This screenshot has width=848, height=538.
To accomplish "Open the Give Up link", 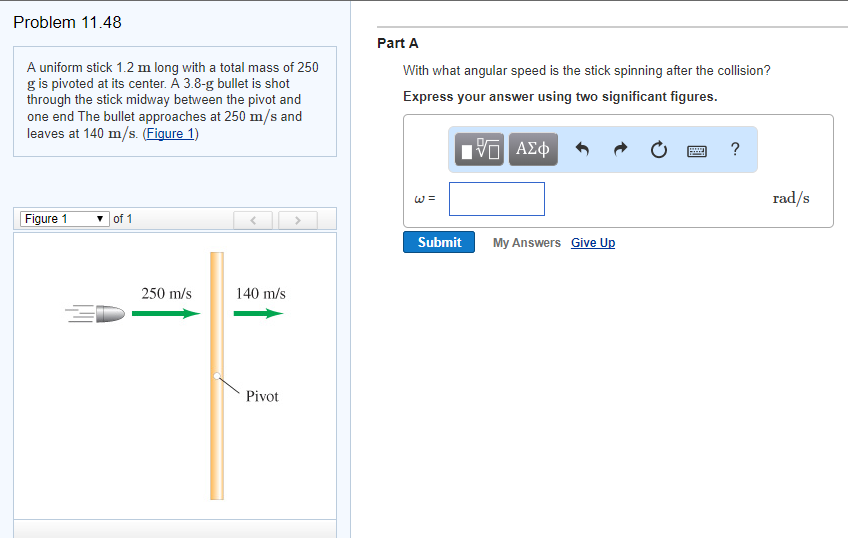I will coord(593,243).
